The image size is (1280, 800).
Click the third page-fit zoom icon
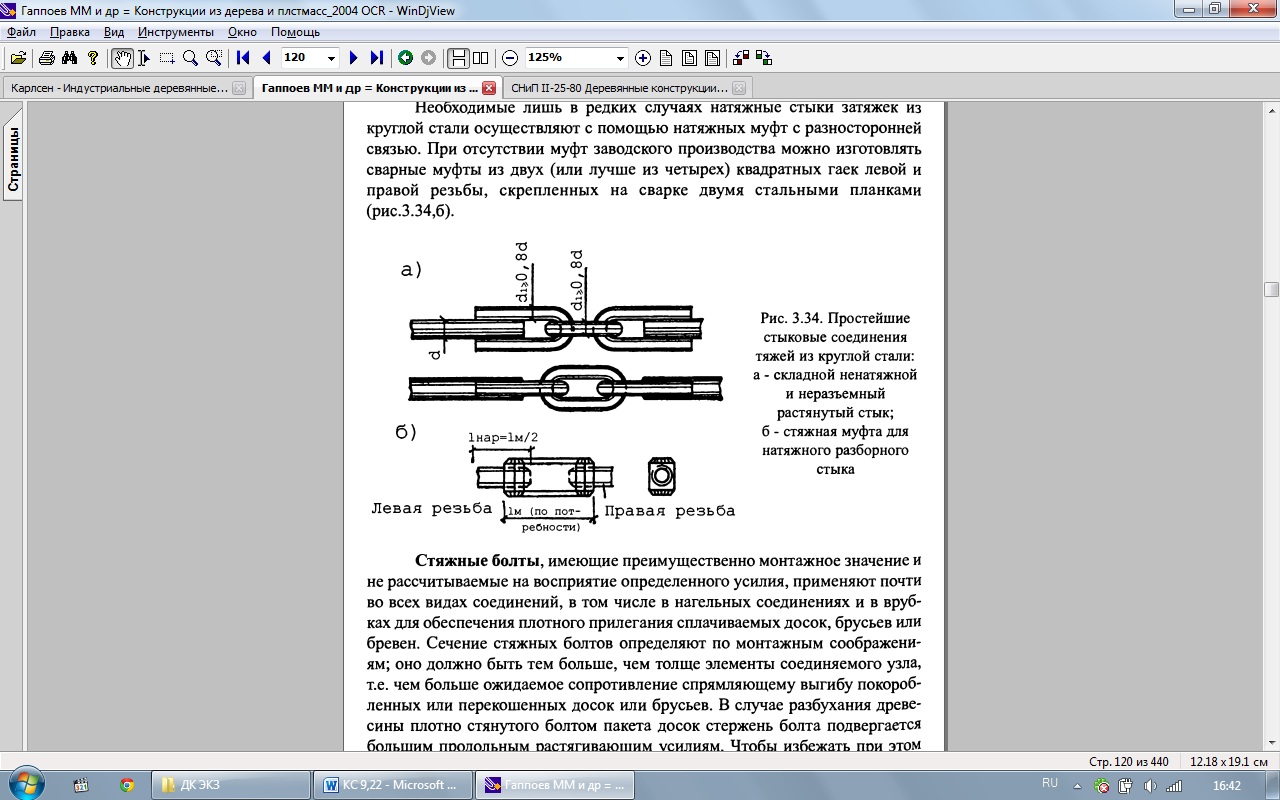pyautogui.click(x=712, y=58)
